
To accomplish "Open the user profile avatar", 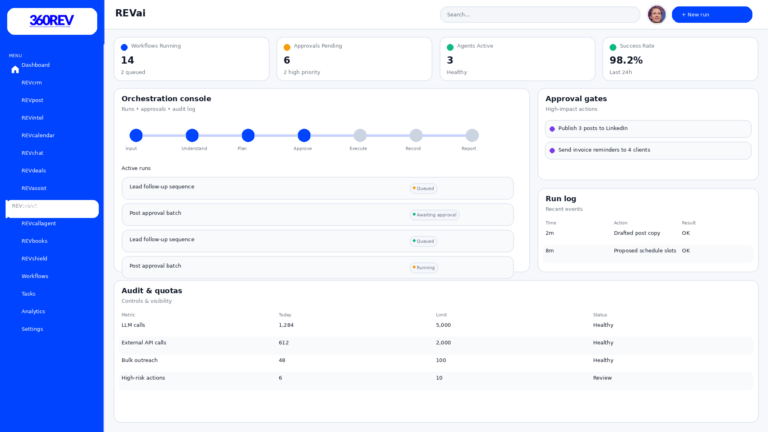I will tap(656, 14).
